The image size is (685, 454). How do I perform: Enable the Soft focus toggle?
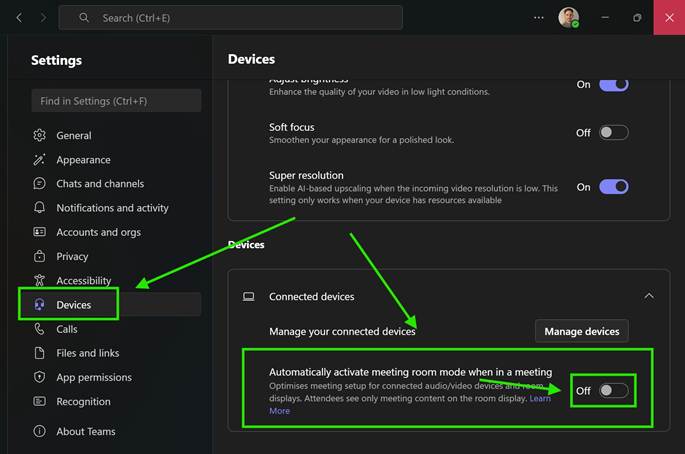tap(613, 132)
